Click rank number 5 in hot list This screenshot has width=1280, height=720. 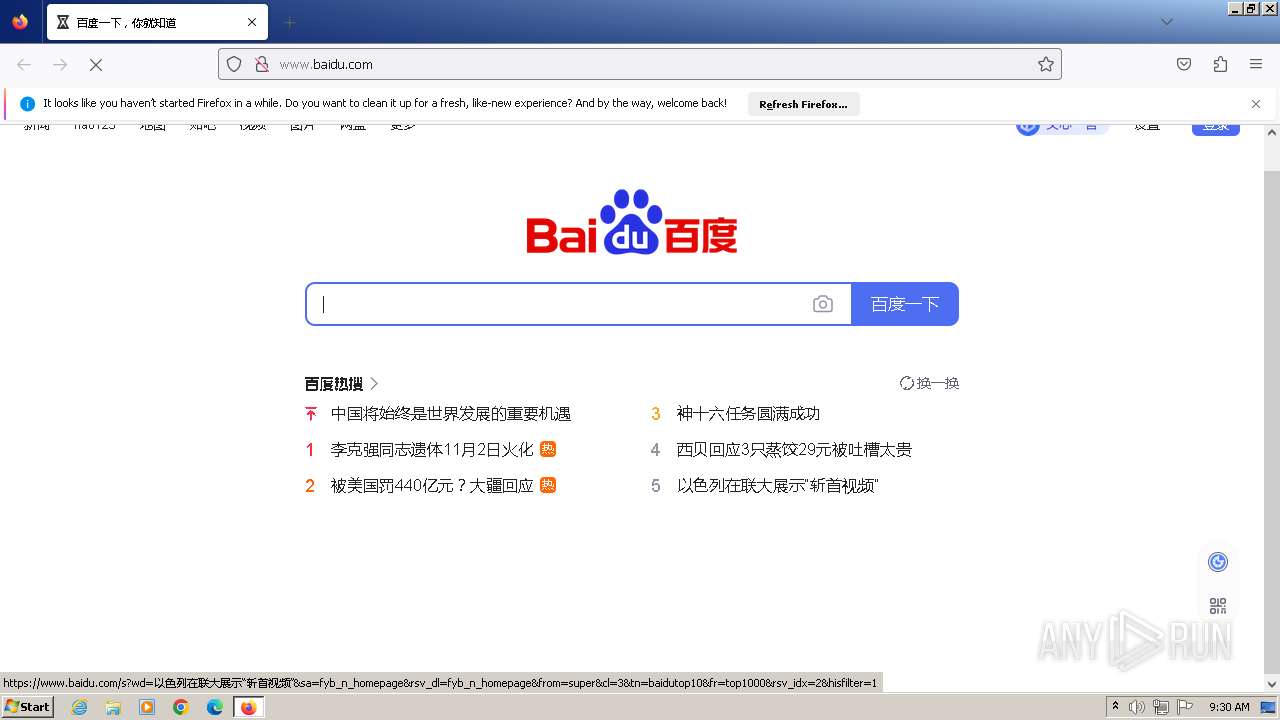coord(656,486)
